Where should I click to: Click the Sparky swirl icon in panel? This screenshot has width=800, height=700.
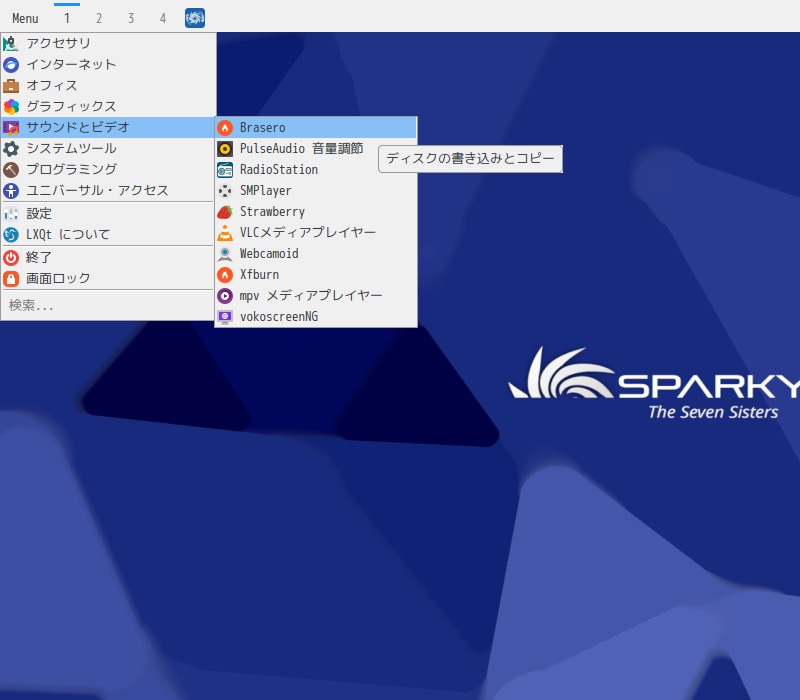pyautogui.click(x=195, y=18)
